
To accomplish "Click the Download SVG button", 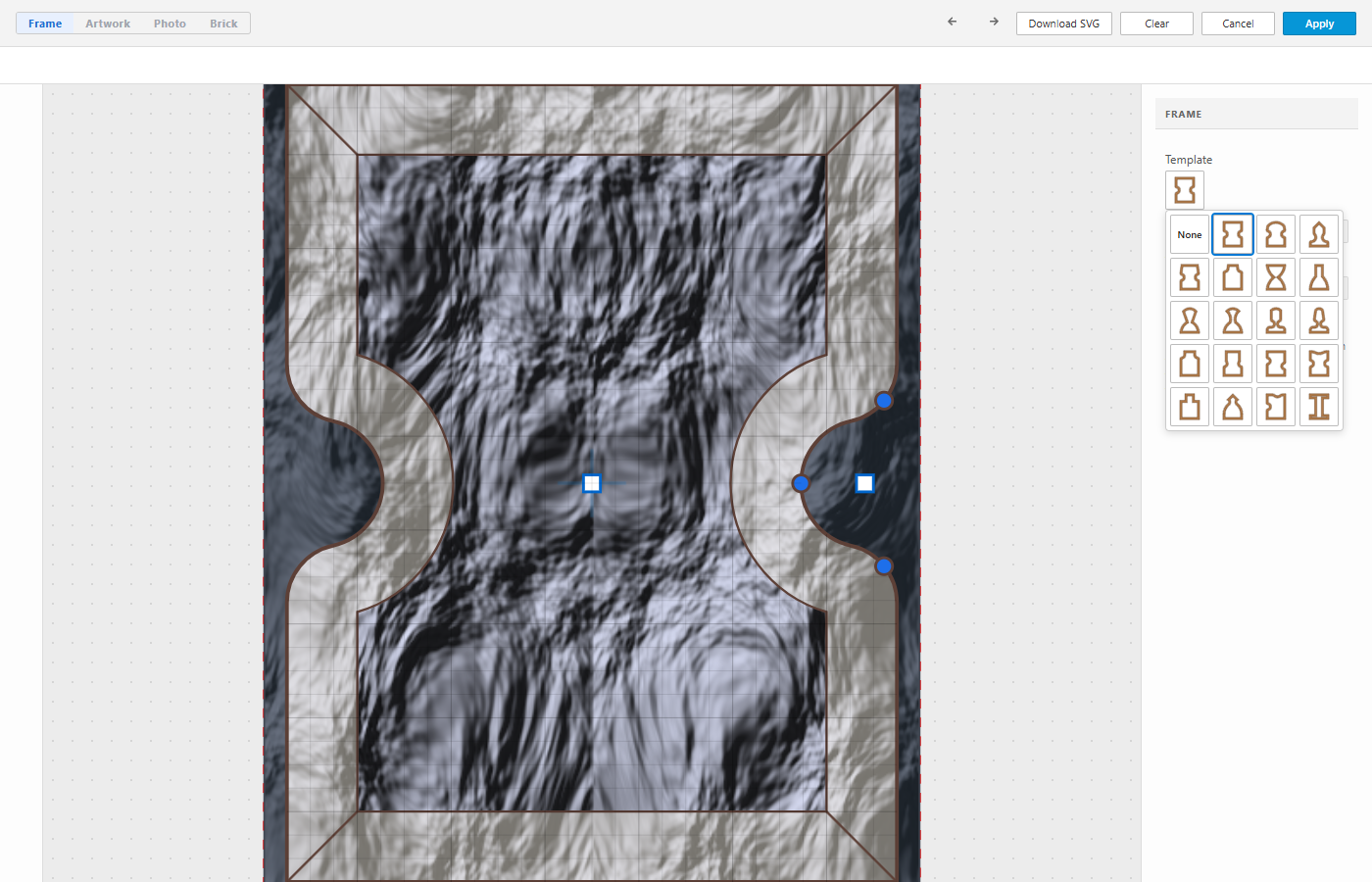I will [1064, 24].
